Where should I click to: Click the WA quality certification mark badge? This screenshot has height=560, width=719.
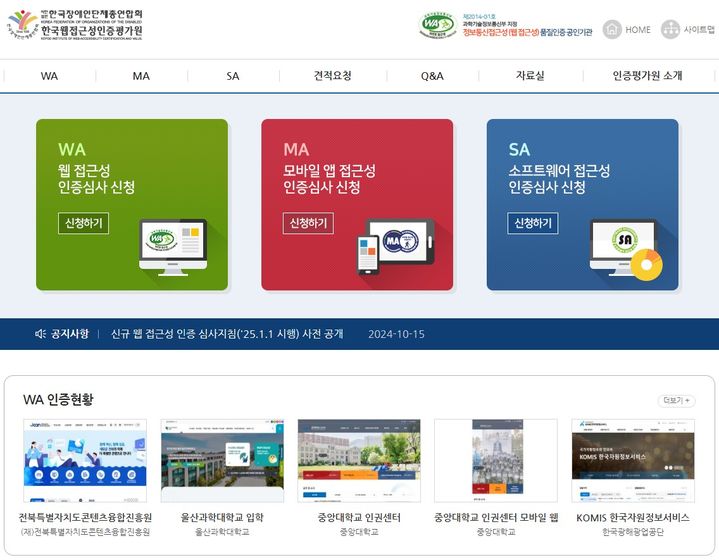click(438, 25)
